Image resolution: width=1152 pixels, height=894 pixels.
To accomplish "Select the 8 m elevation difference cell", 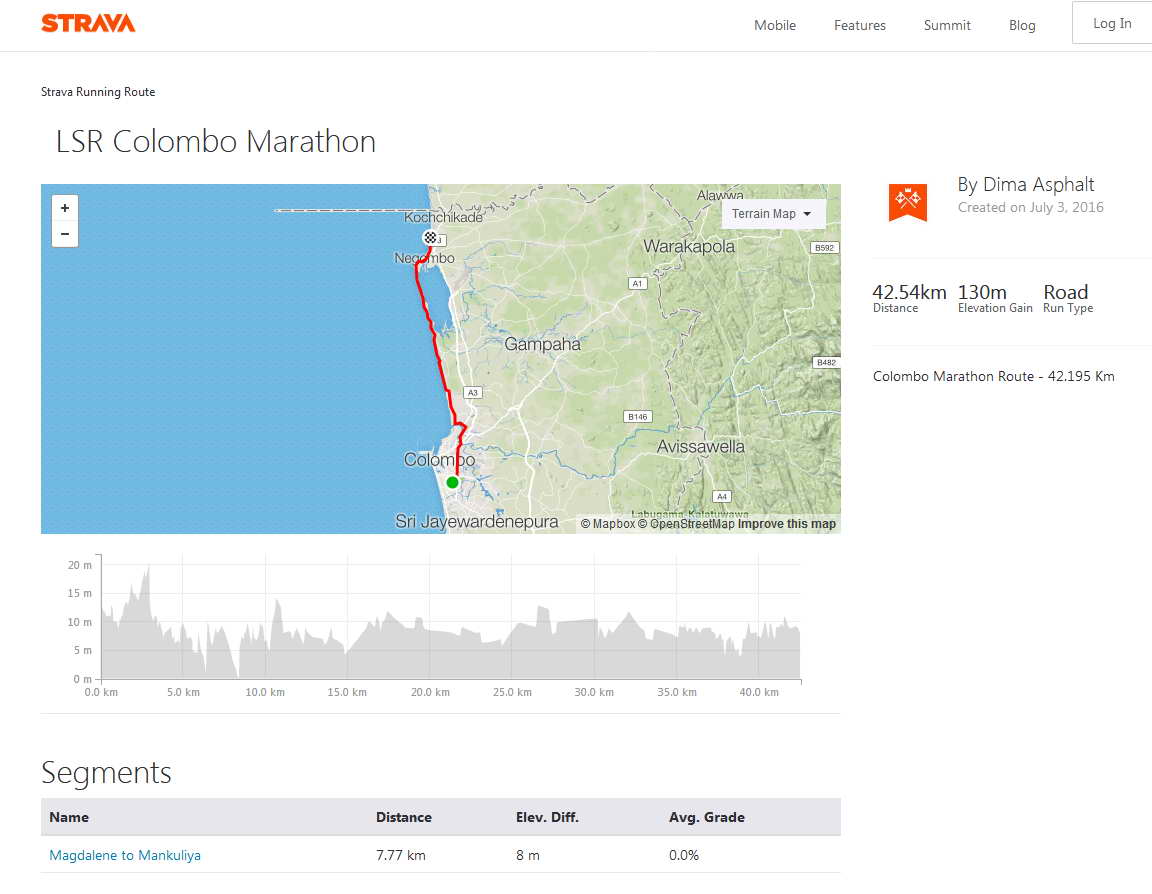I will tap(528, 855).
